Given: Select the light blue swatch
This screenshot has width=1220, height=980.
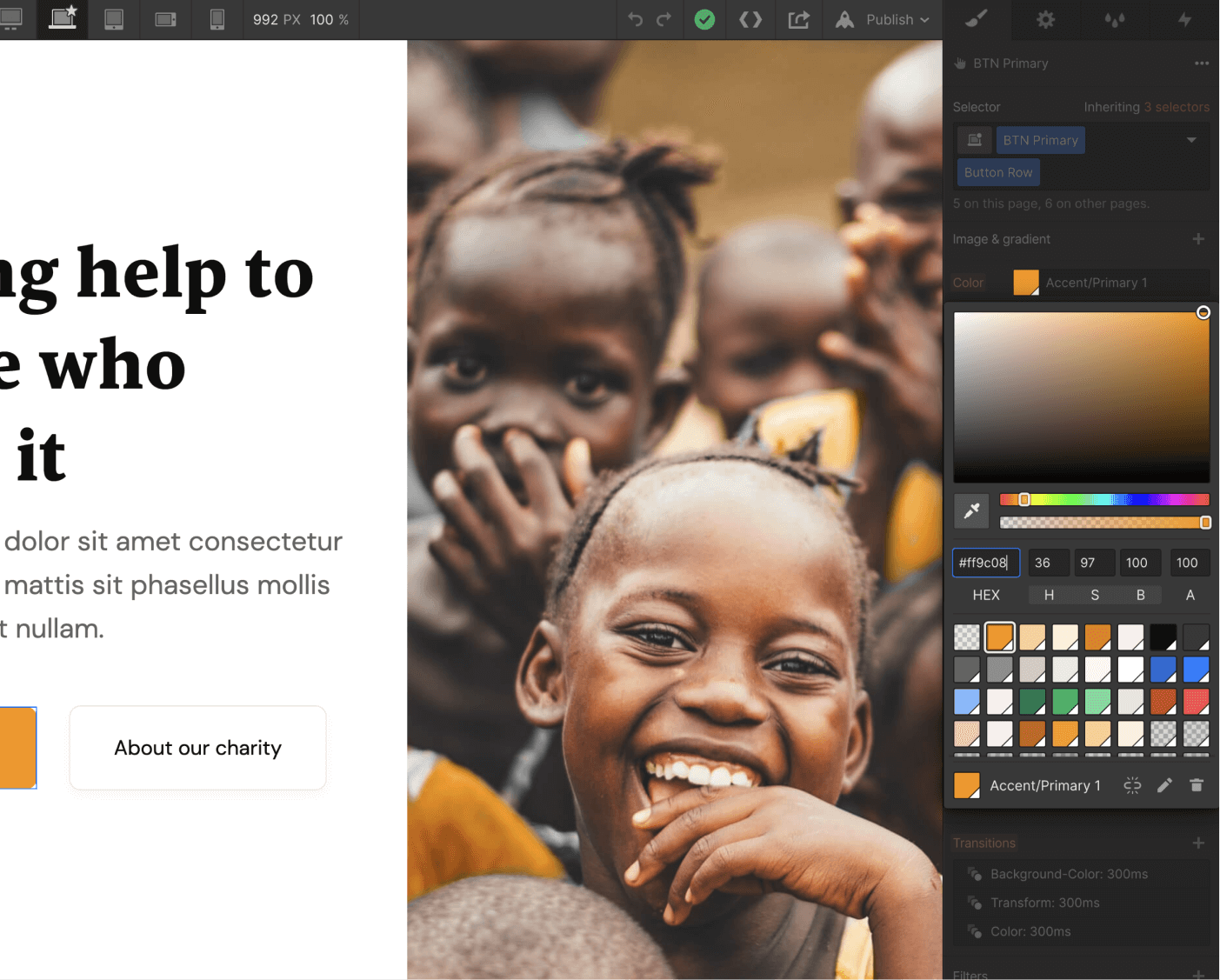Looking at the screenshot, I should (967, 701).
